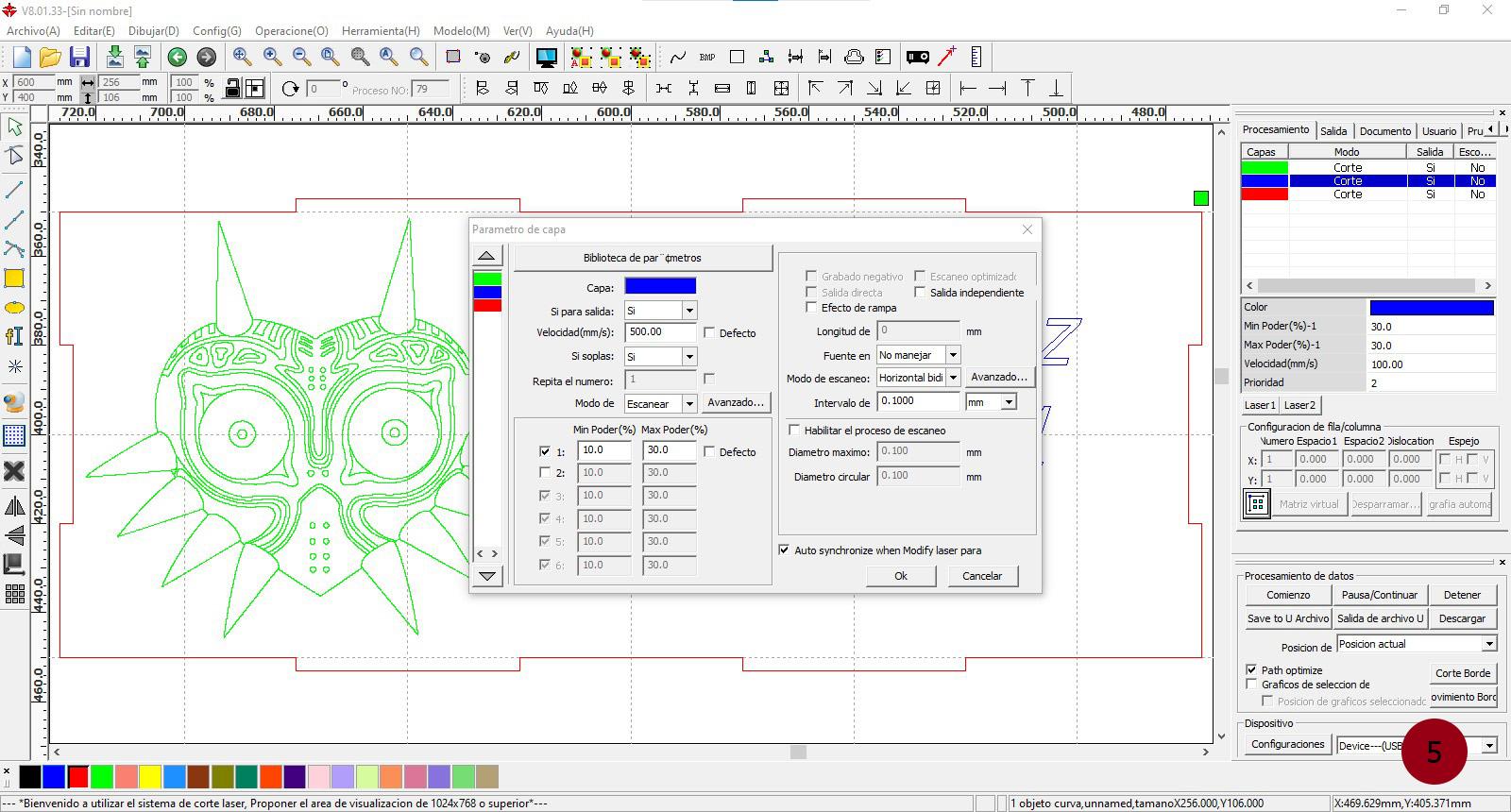Click the rotate icon in properties bar
1511x812 pixels.
[x=290, y=89]
